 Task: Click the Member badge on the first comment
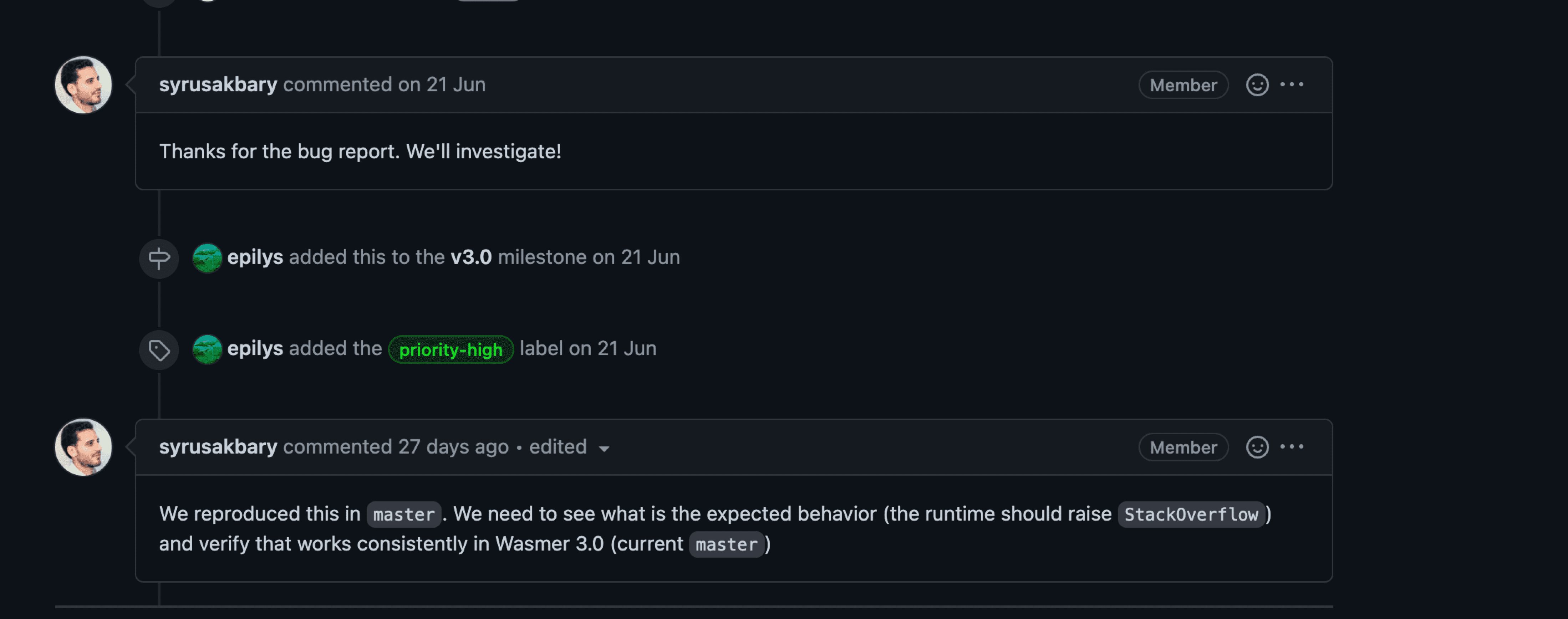coord(1183,85)
